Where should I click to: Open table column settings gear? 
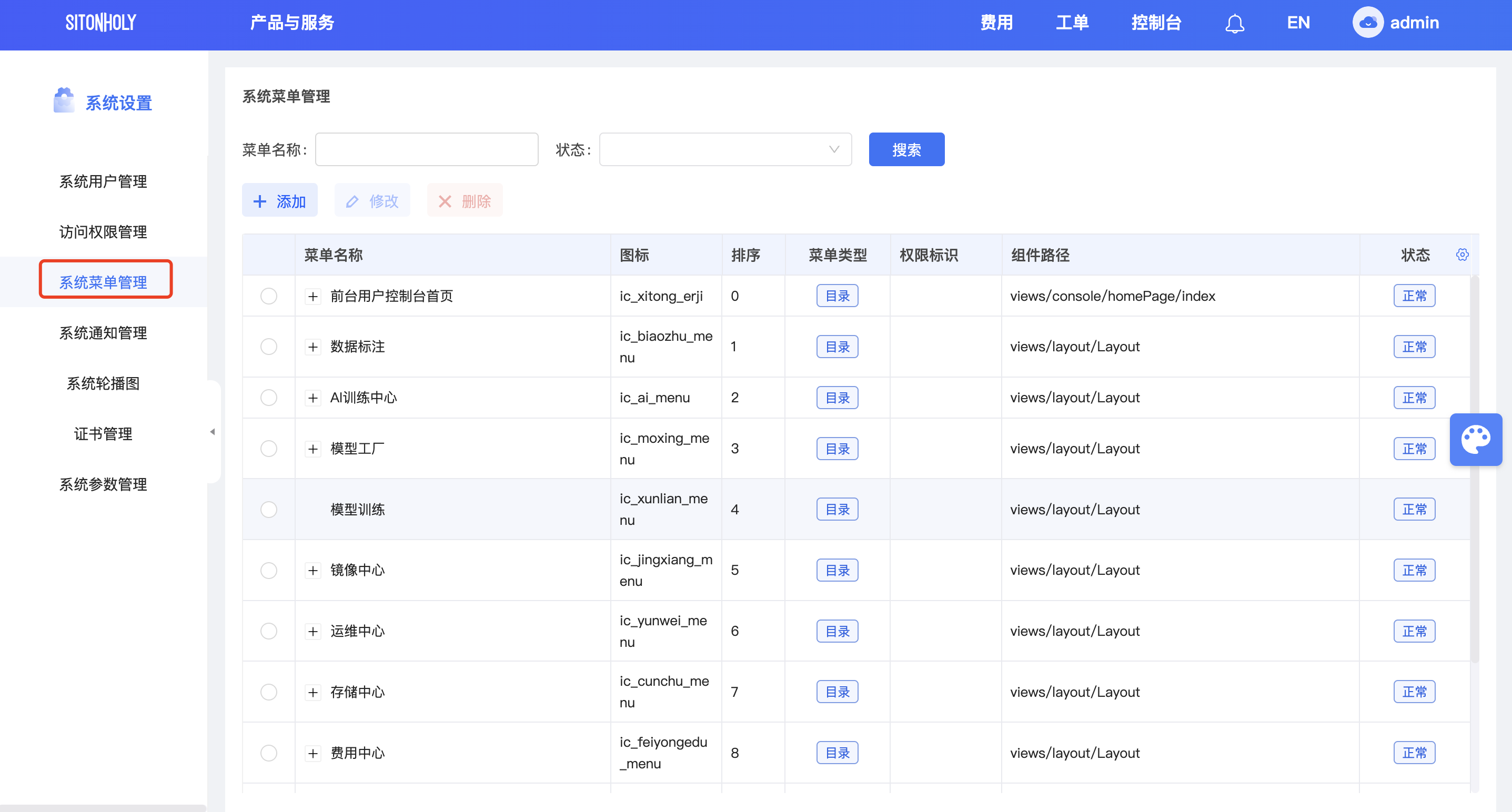[x=1462, y=255]
